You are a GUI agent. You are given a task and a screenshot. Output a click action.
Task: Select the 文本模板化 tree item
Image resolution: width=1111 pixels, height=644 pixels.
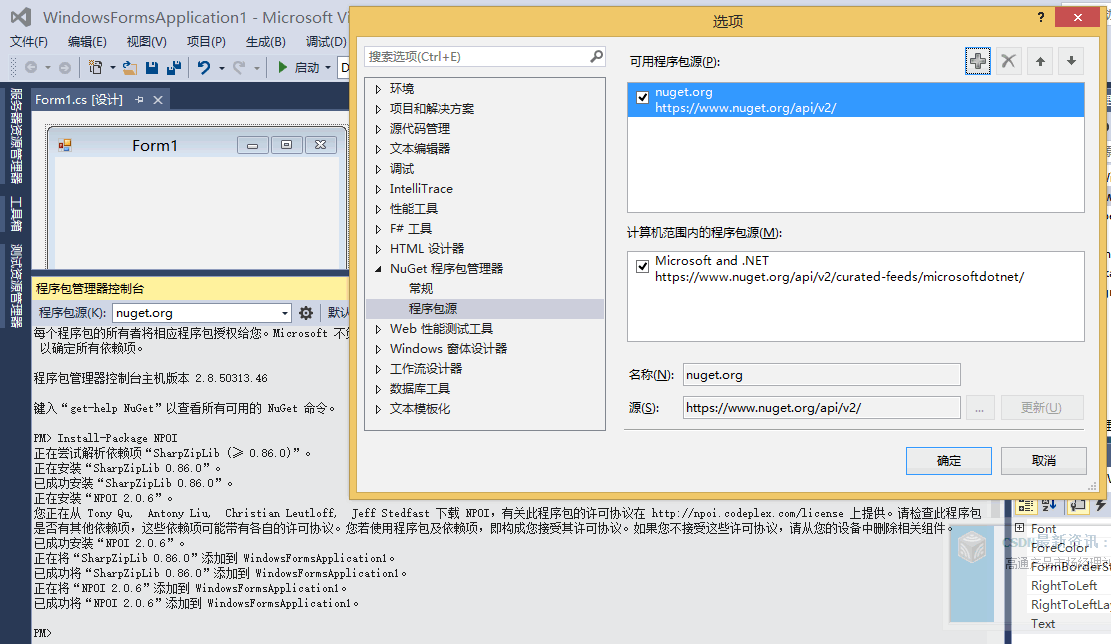pyautogui.click(x=419, y=409)
